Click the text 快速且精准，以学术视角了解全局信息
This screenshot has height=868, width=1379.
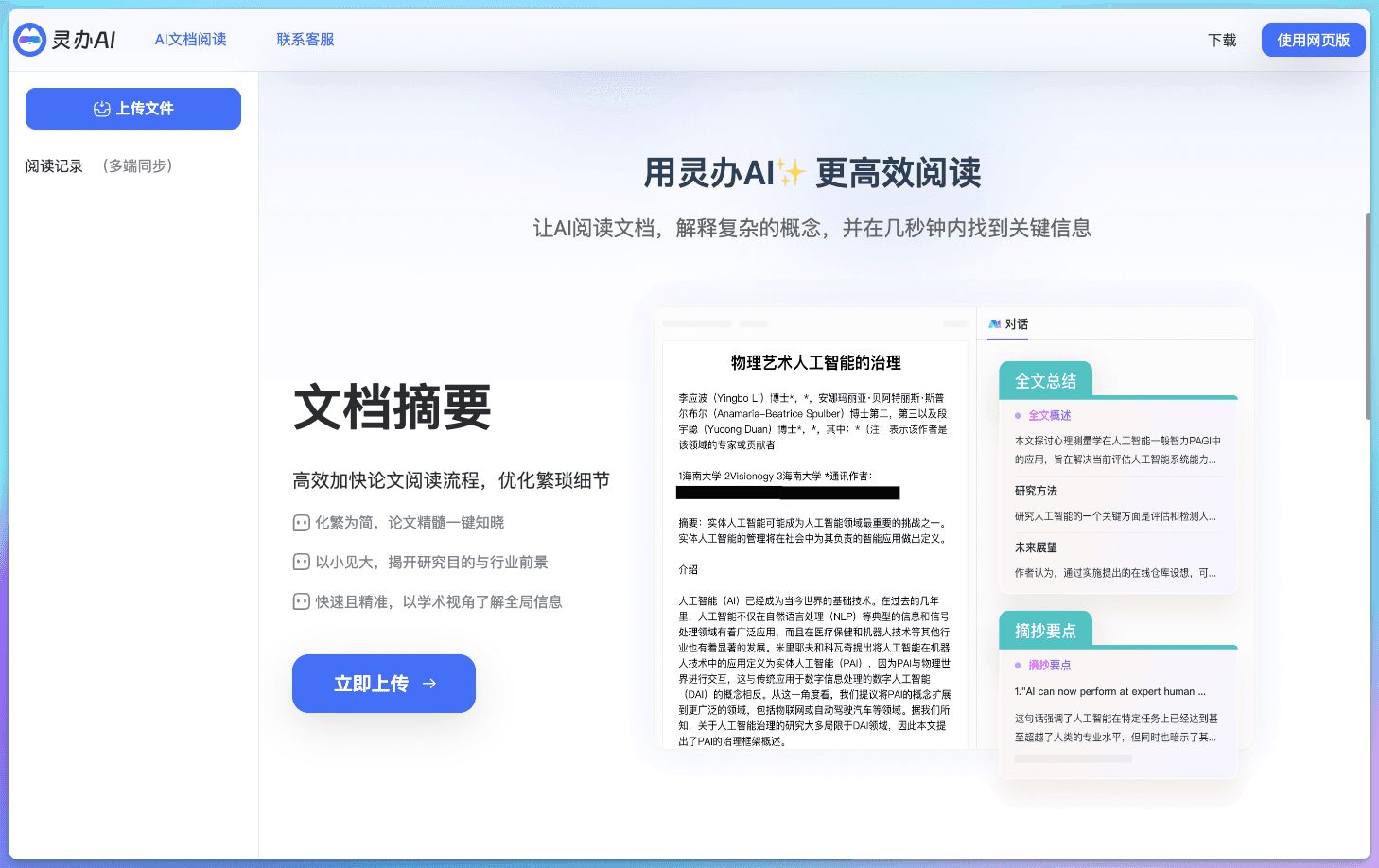(x=439, y=601)
